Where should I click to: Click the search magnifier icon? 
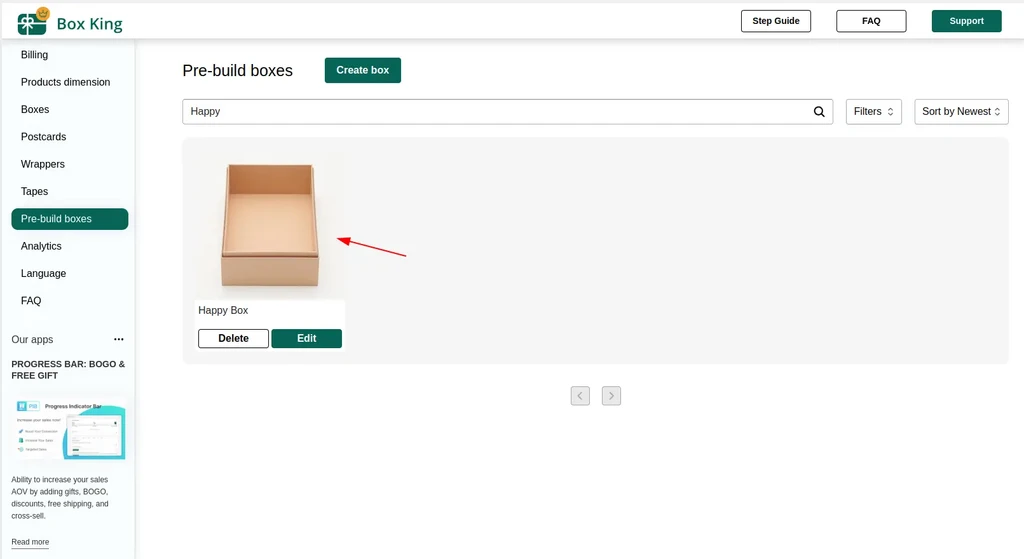pyautogui.click(x=819, y=112)
